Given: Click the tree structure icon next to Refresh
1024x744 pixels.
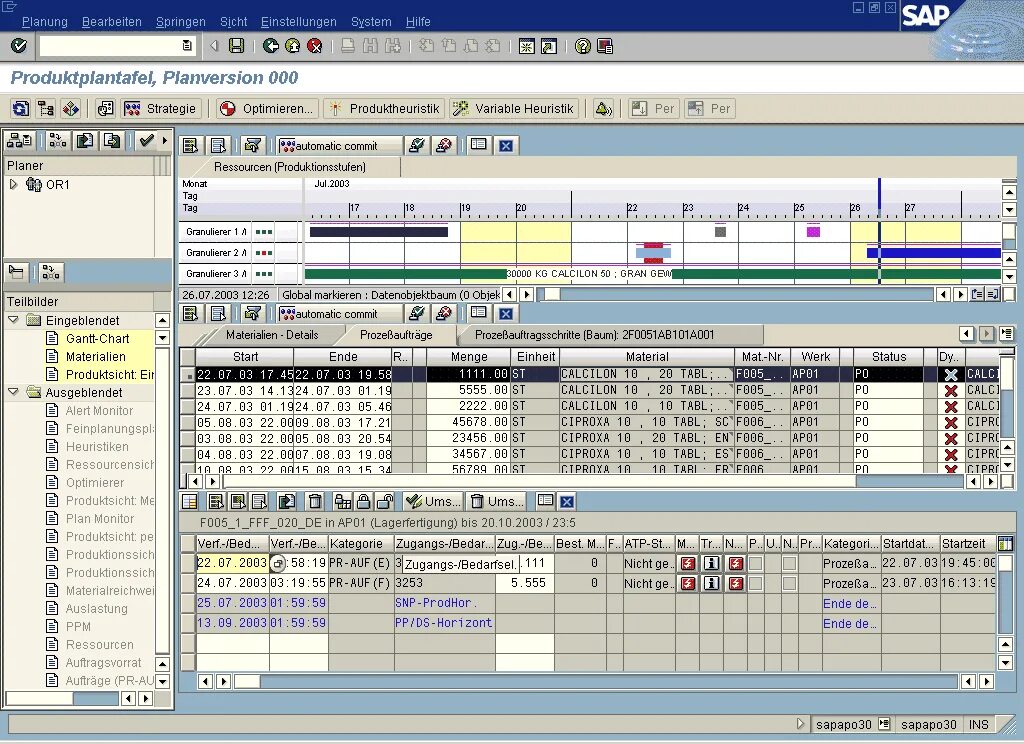Looking at the screenshot, I should coord(45,108).
